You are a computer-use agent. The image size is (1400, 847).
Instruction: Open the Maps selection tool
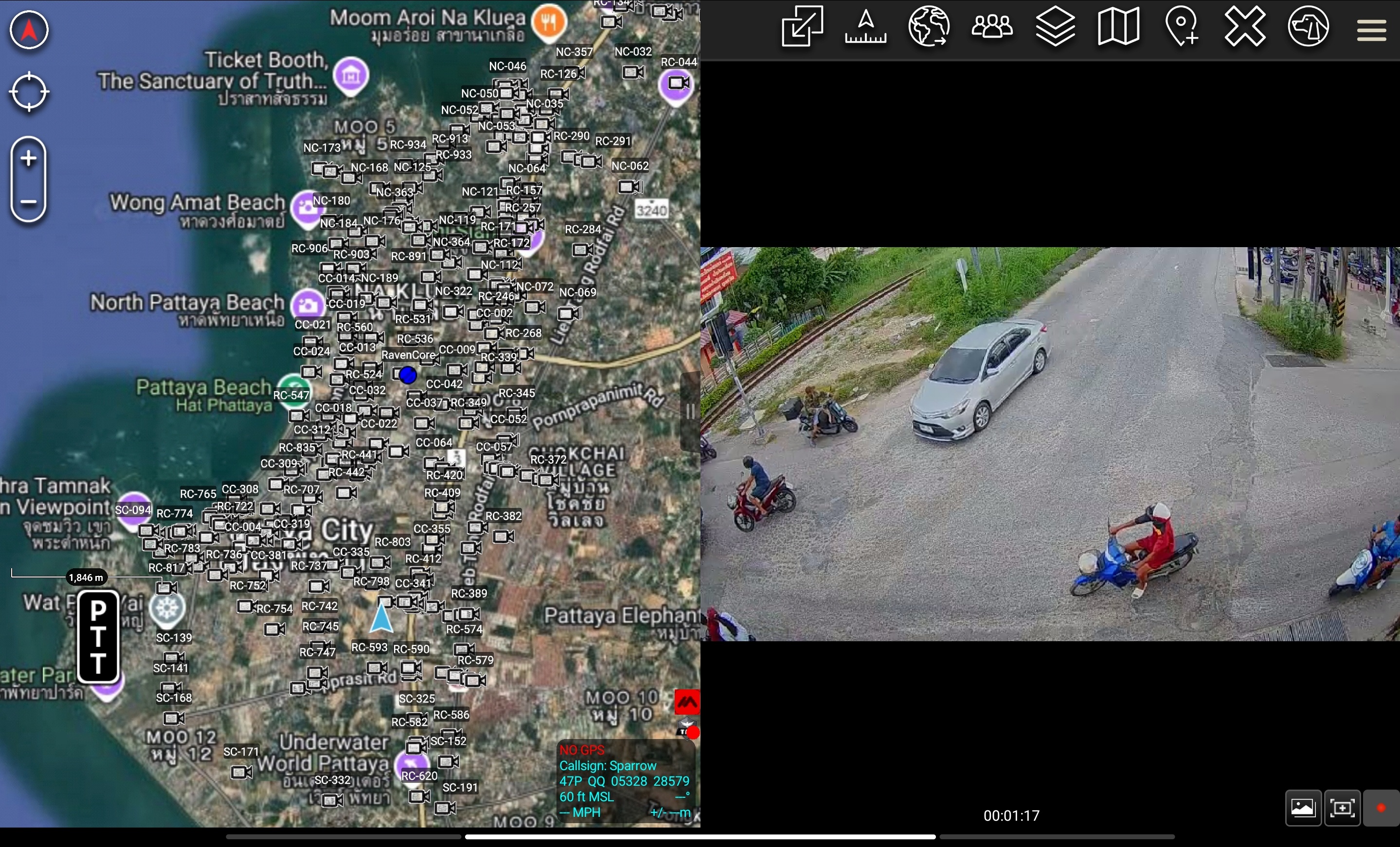click(1118, 27)
